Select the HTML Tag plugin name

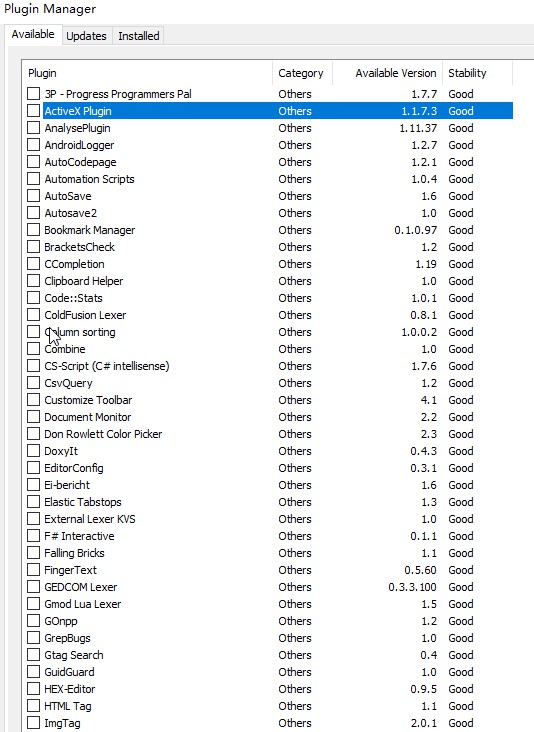68,706
